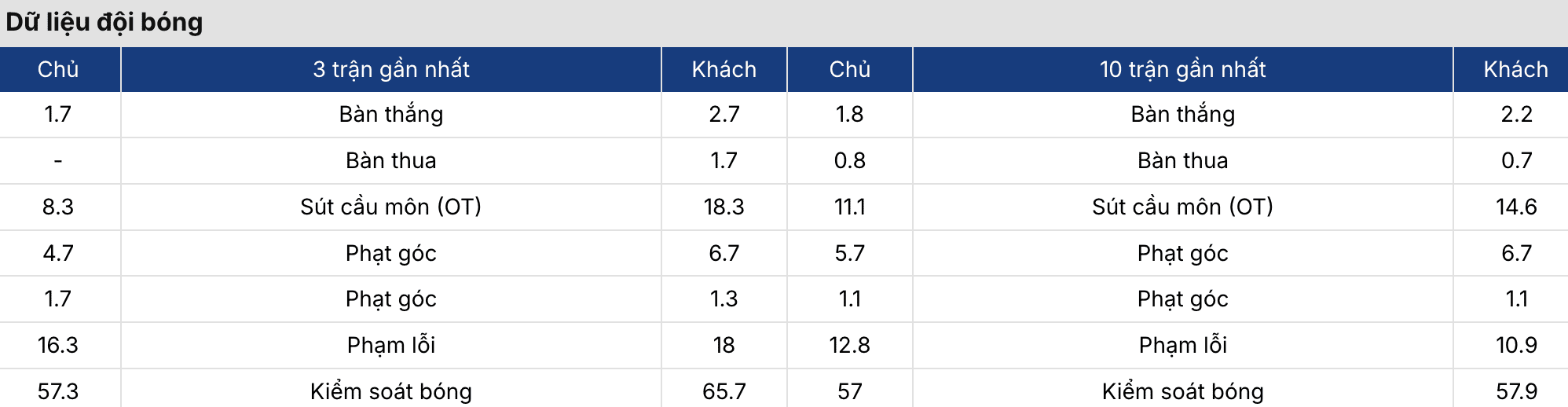Click the "Dữ liệu đội bóng" section title
This screenshot has width=1568, height=407.
click(104, 22)
